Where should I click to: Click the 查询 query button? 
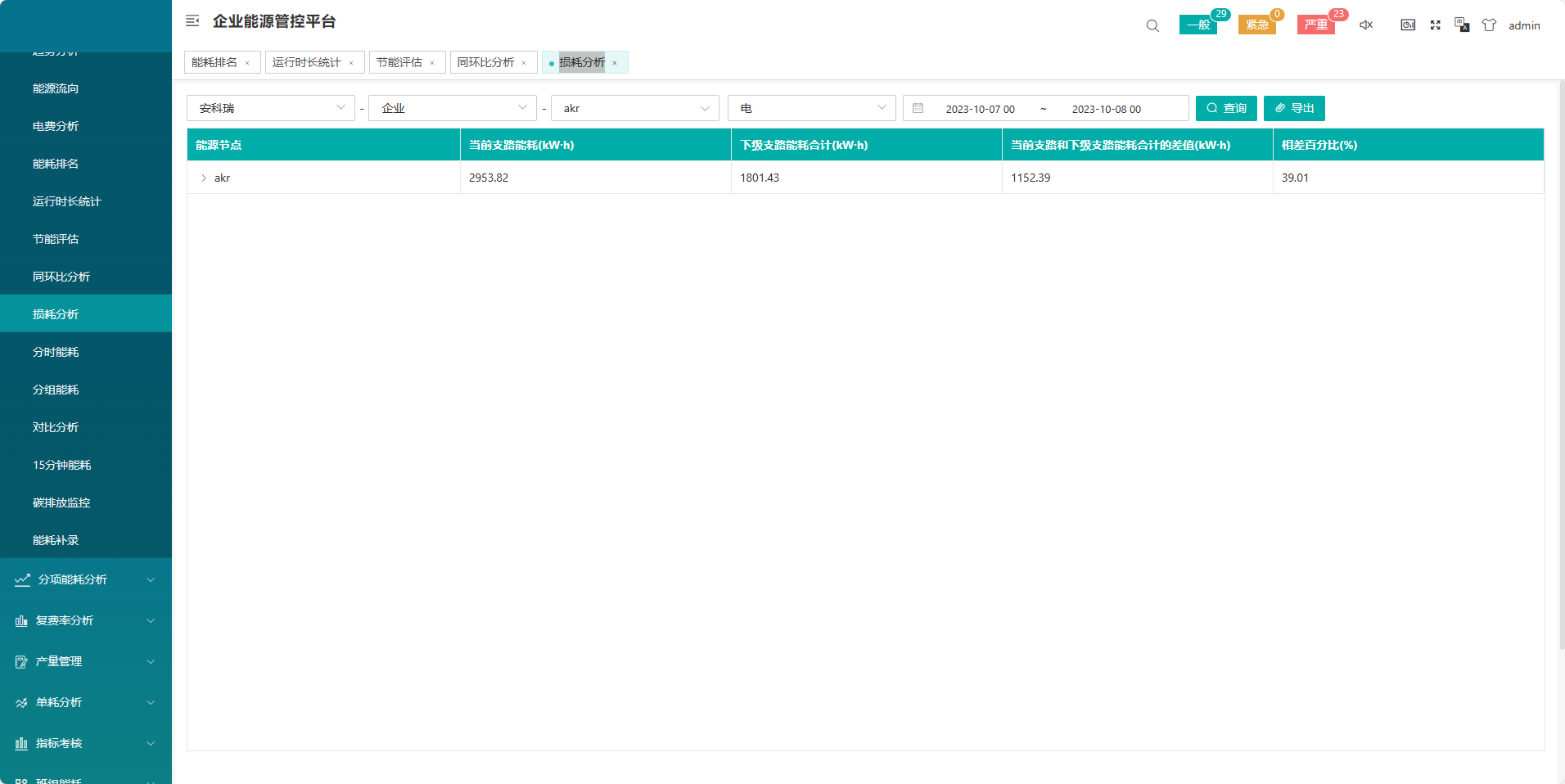pos(1225,108)
